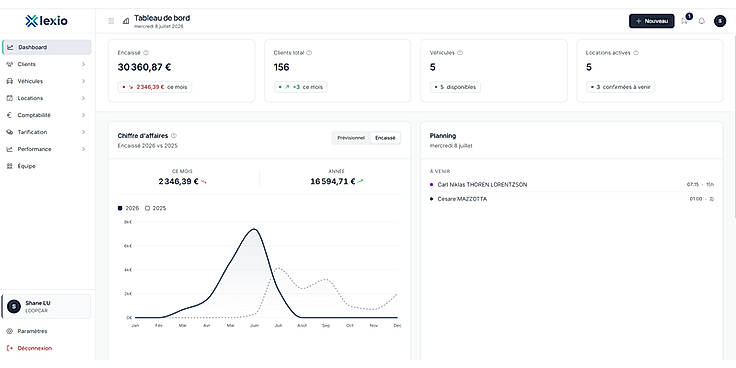Open the notifications bell icon
The height and width of the screenshot is (368, 736).
[x=702, y=21]
